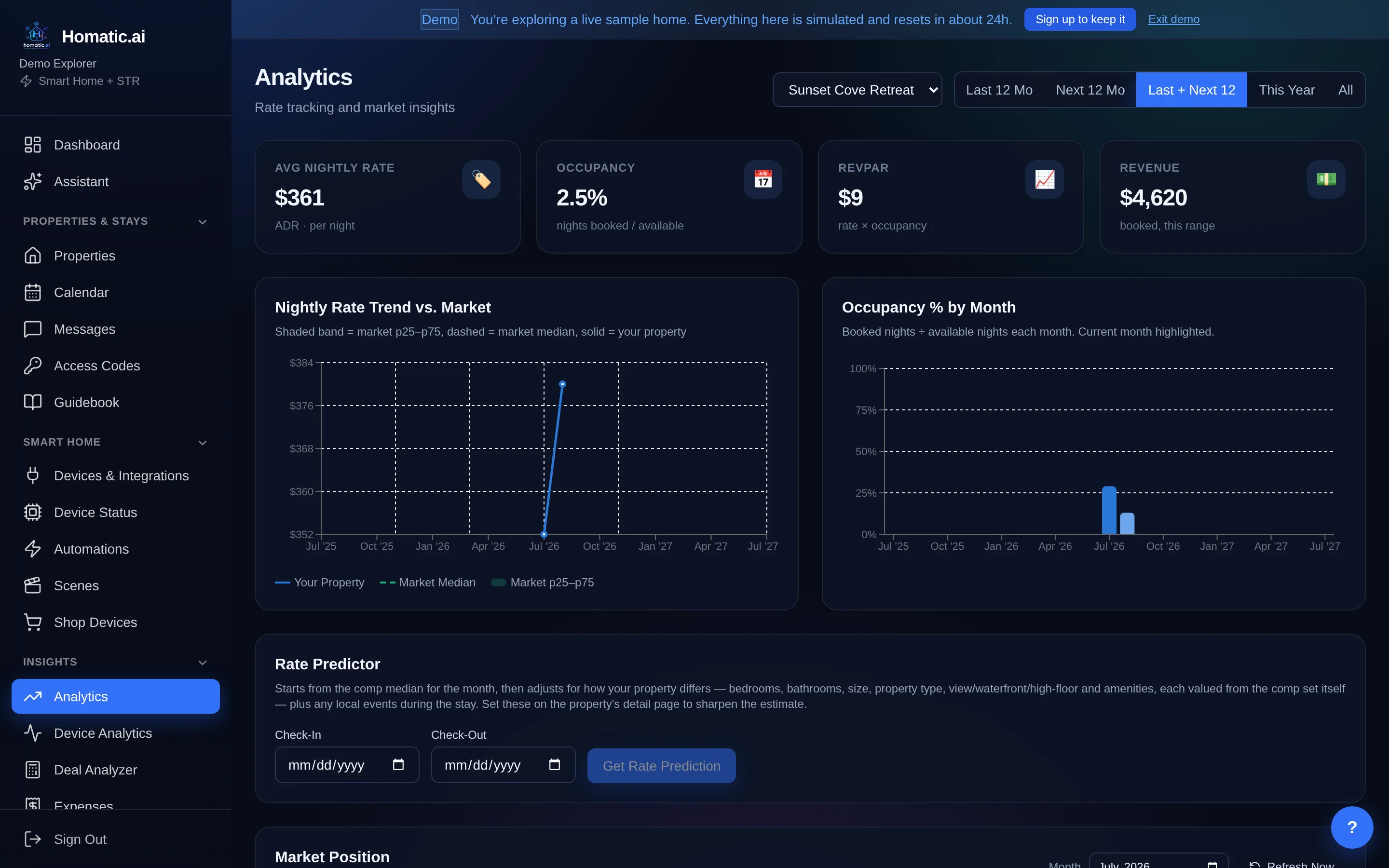
Task: Click the price tag icon on Avg Nightly Rate
Action: click(x=481, y=179)
